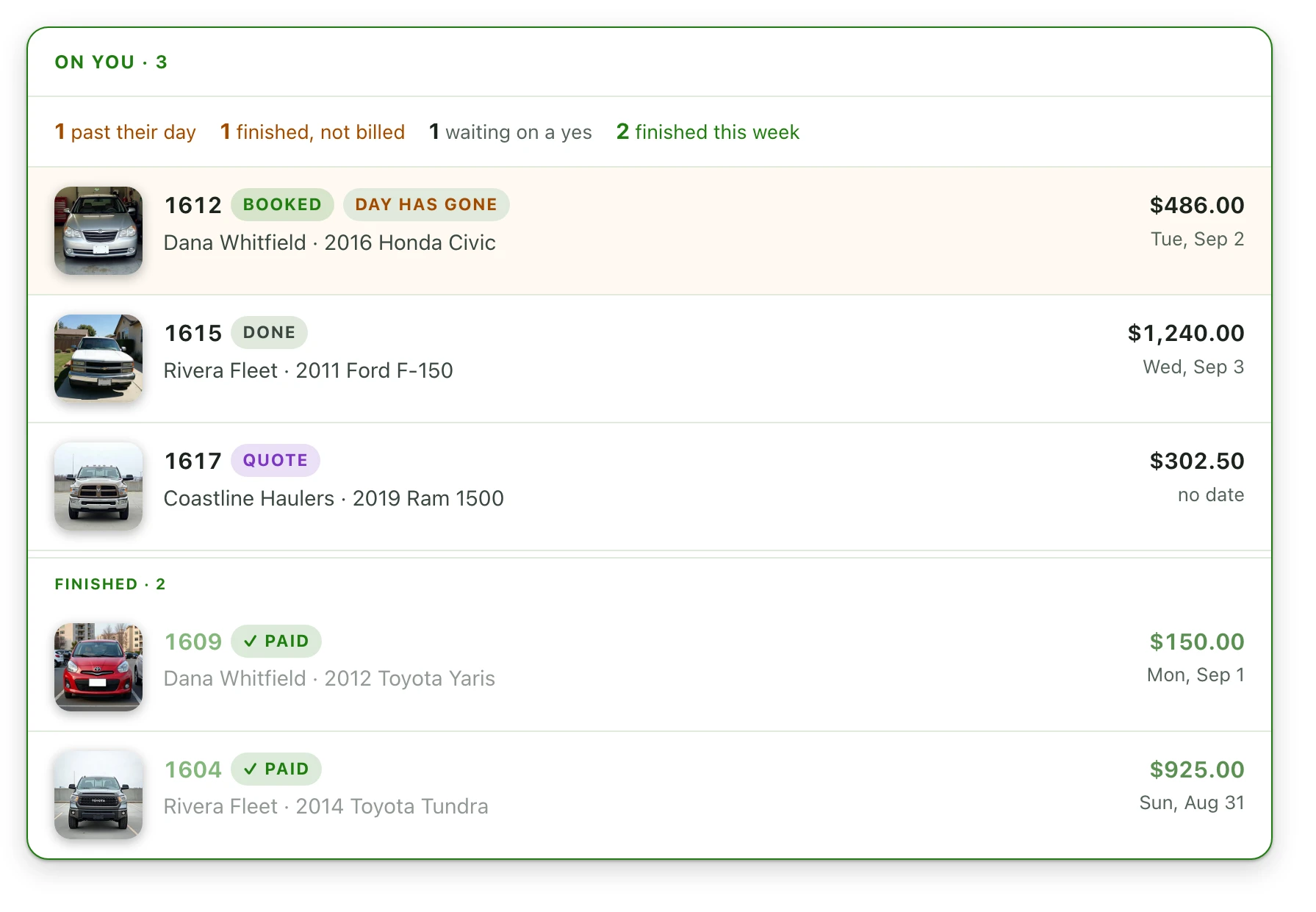Click the QUOTE badge on job 1617

tap(276, 460)
